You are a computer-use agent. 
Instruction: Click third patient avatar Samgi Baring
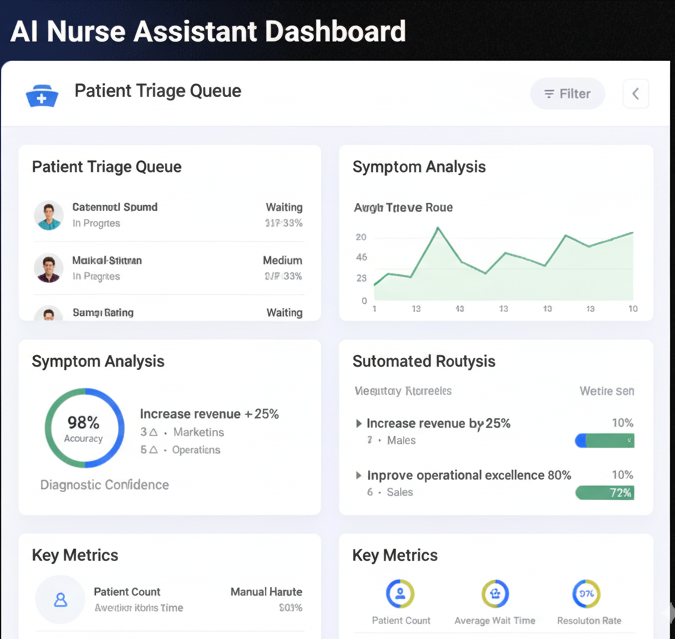coord(48,314)
